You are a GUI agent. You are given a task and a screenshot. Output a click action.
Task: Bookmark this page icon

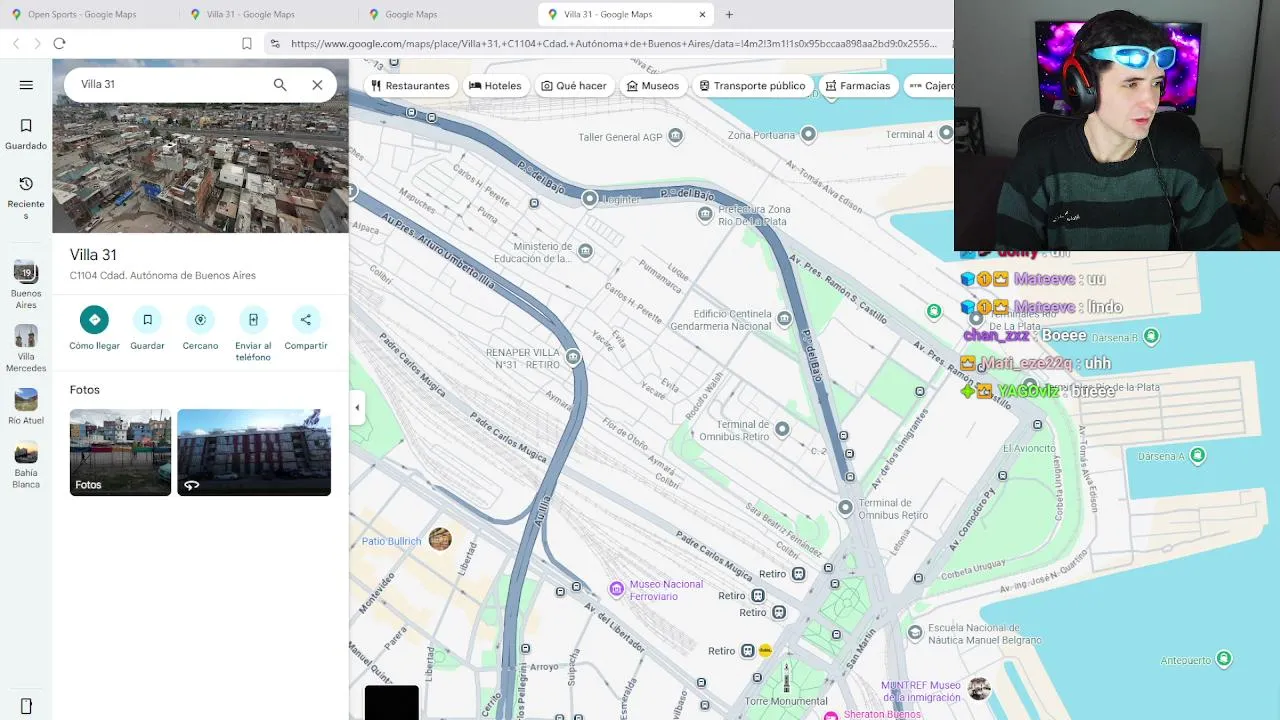(x=247, y=44)
